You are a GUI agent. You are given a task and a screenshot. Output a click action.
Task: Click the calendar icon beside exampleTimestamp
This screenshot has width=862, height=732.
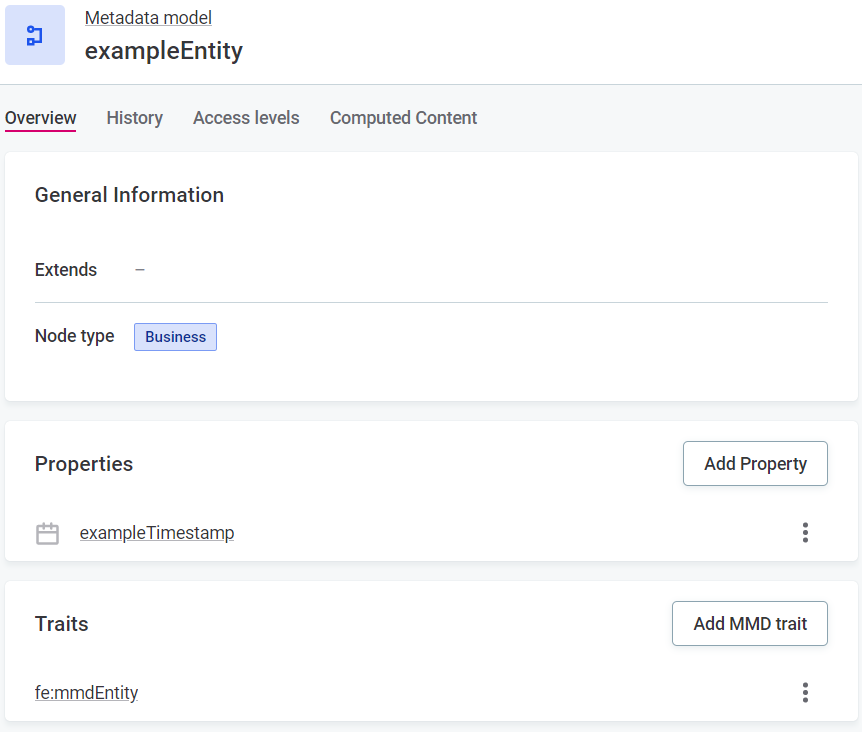[x=47, y=533]
